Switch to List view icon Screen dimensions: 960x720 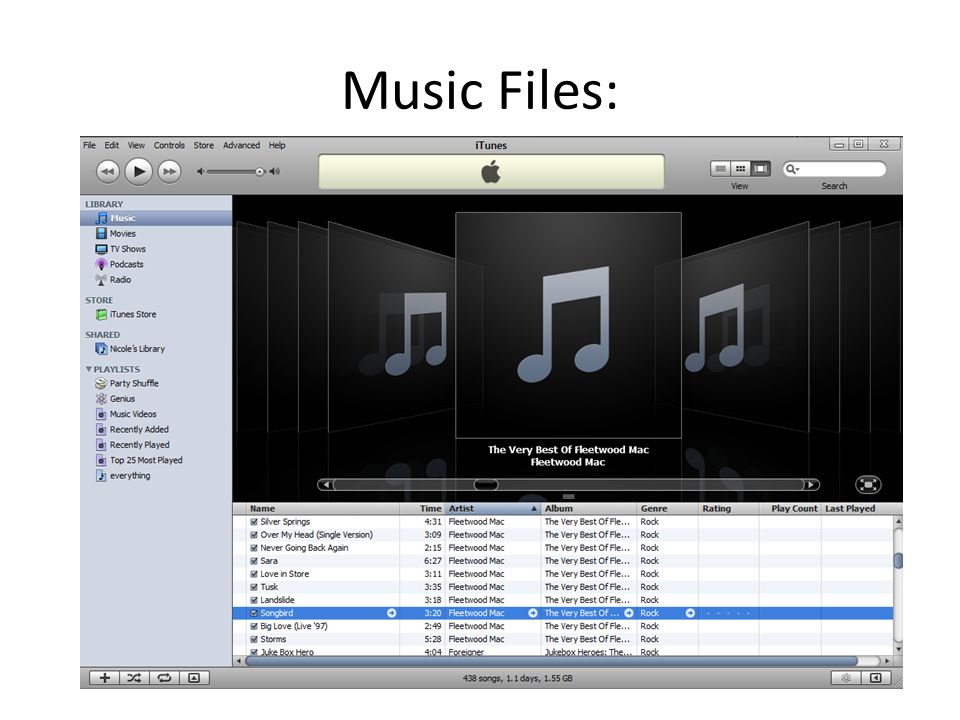click(721, 169)
